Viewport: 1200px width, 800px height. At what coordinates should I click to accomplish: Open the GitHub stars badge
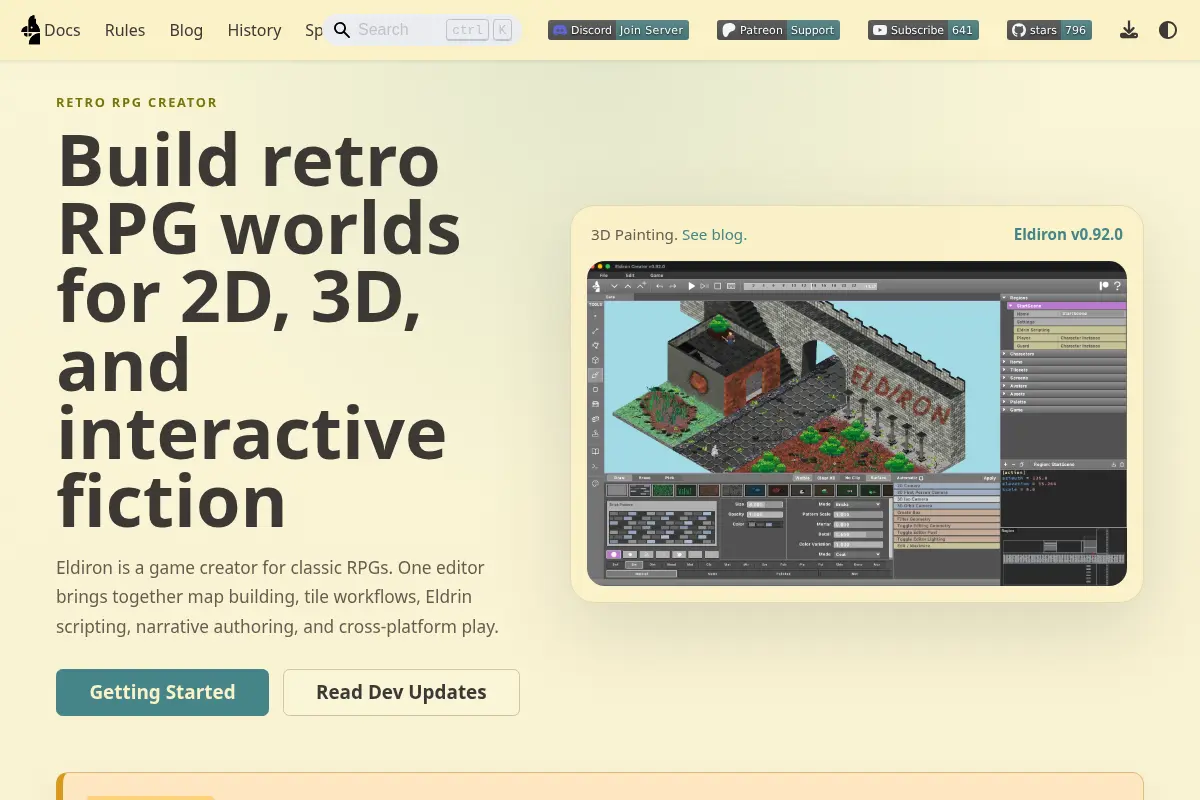click(1049, 30)
